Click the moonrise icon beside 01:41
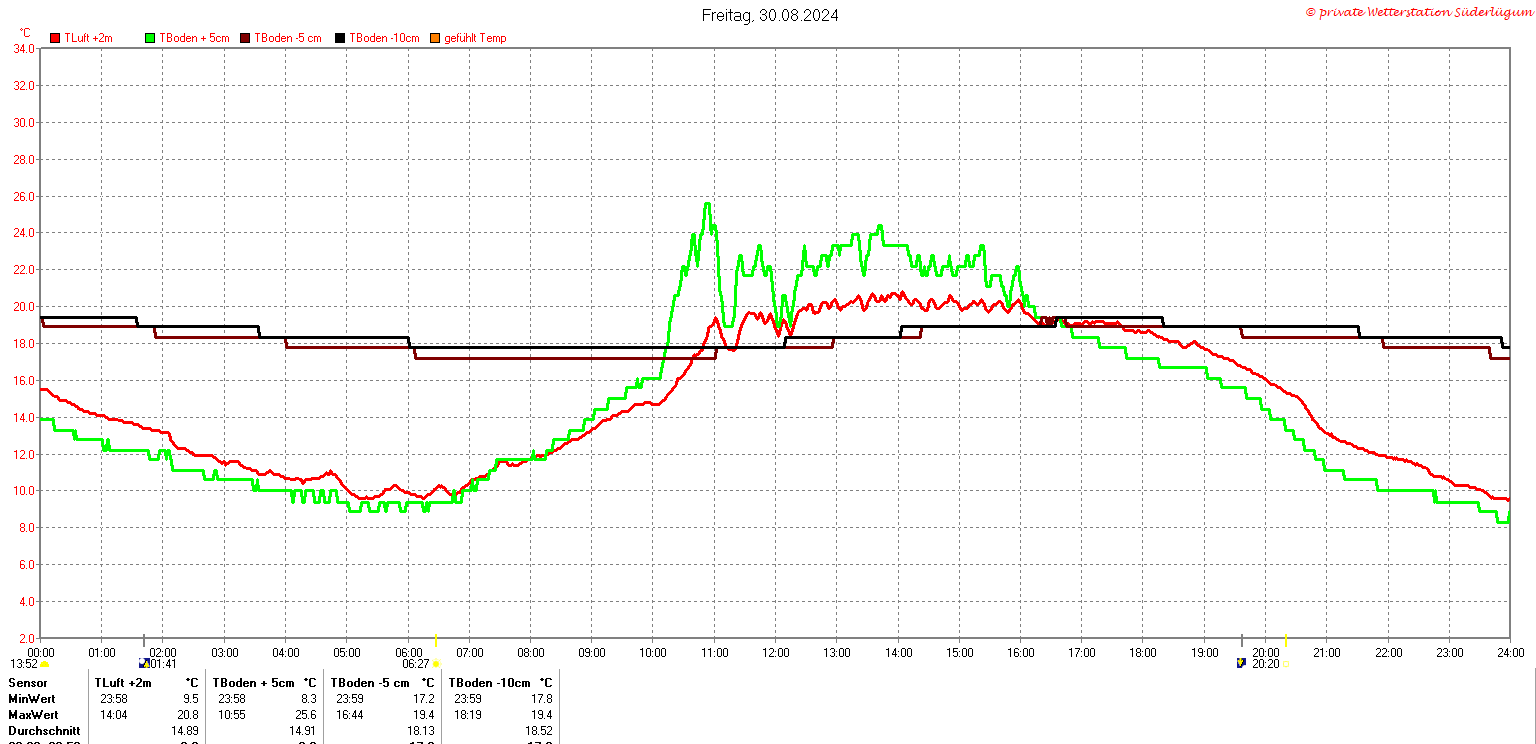This screenshot has height=744, width=1536. click(144, 663)
